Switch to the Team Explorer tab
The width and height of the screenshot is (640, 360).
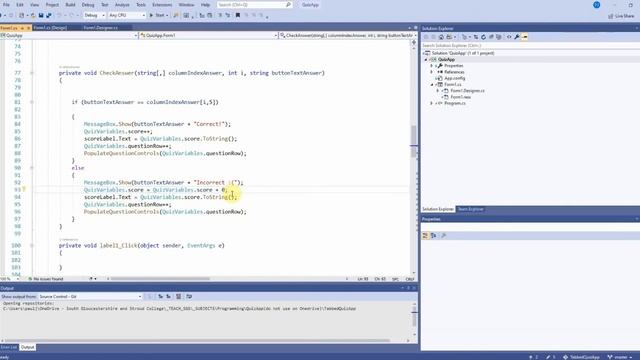click(470, 209)
